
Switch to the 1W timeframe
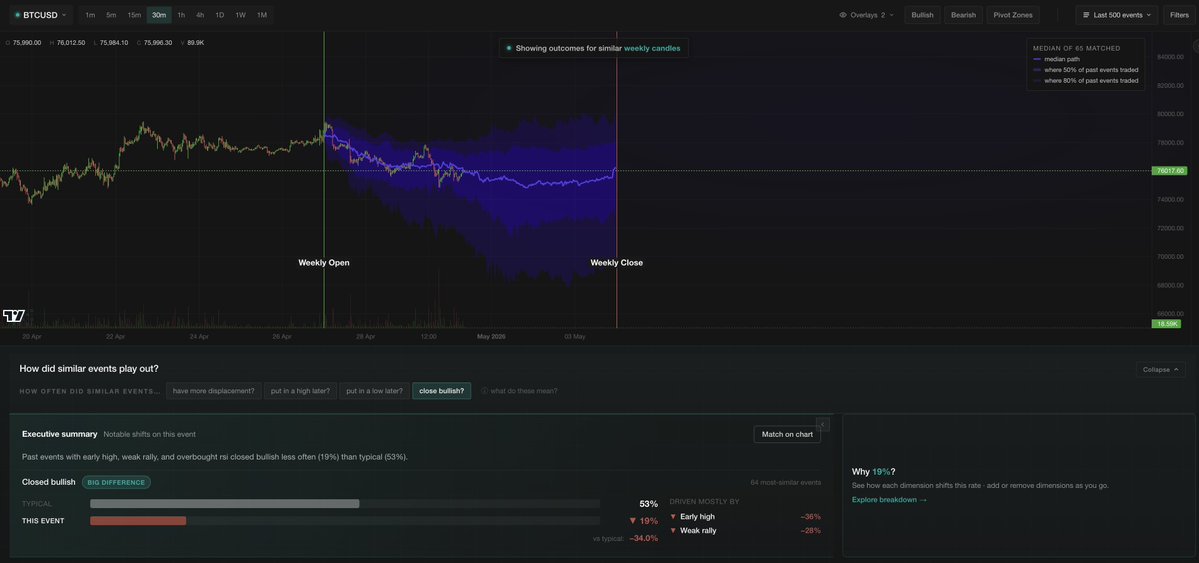240,15
